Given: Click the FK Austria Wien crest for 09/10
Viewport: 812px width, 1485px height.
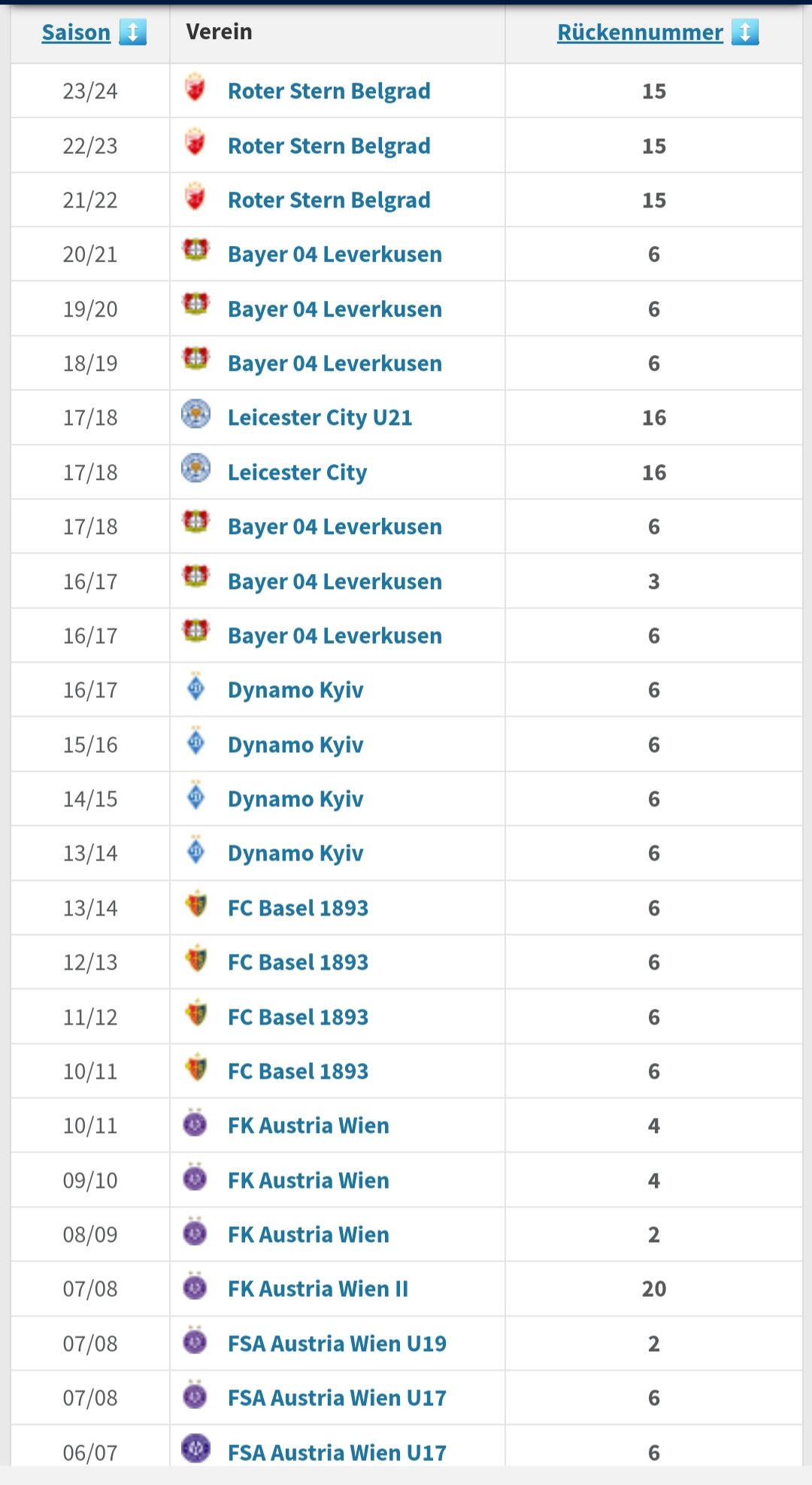Looking at the screenshot, I should click(195, 1177).
